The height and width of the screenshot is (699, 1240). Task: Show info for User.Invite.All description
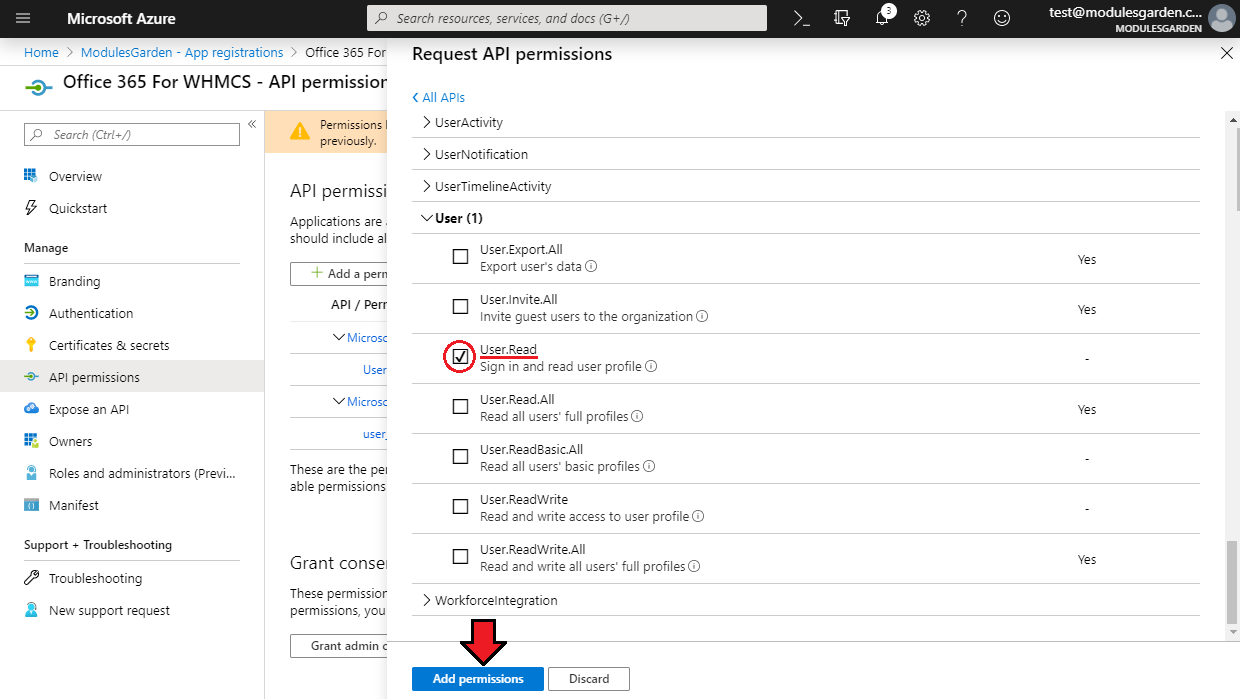click(702, 317)
